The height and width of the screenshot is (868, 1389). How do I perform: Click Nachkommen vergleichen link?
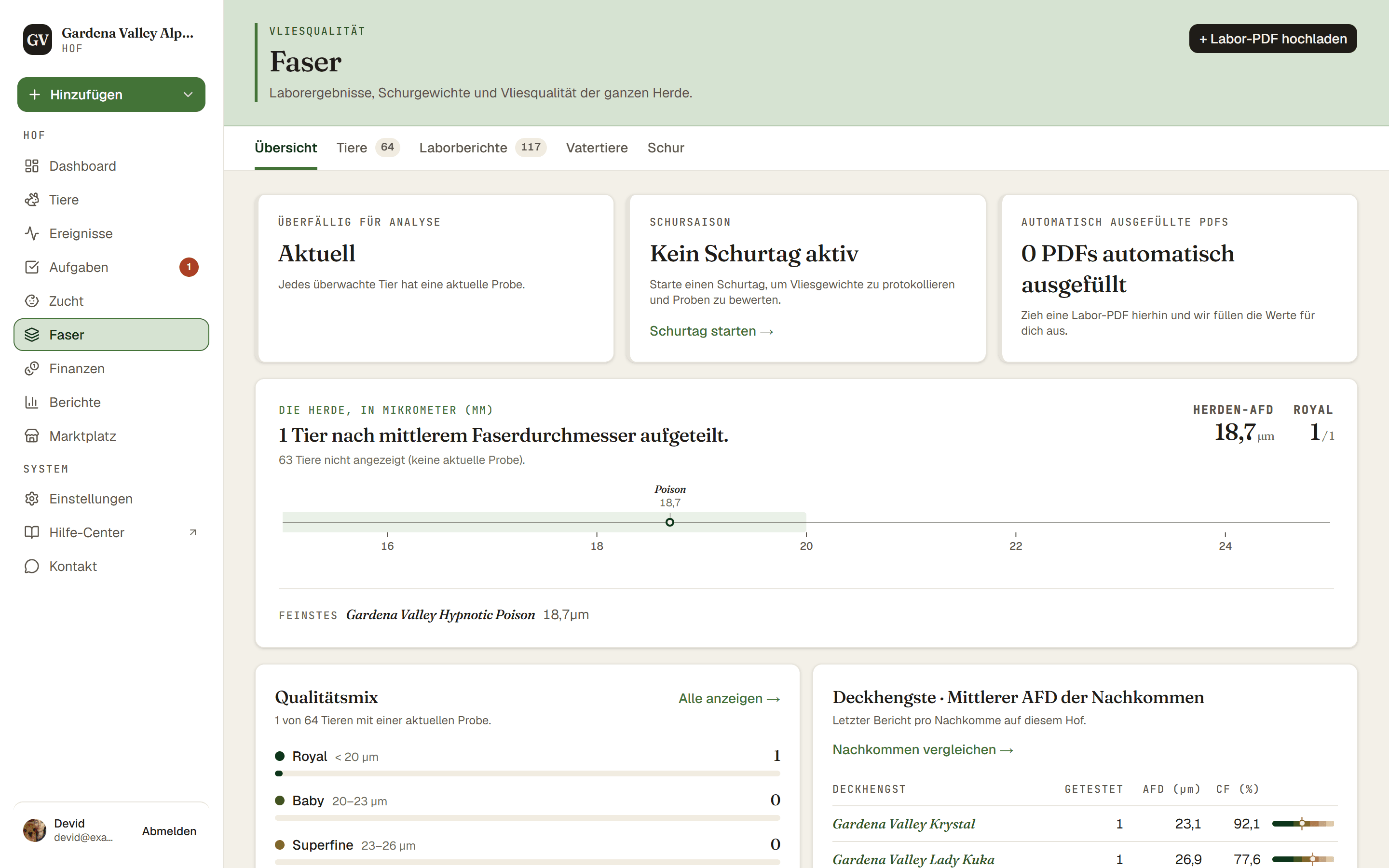tap(922, 750)
